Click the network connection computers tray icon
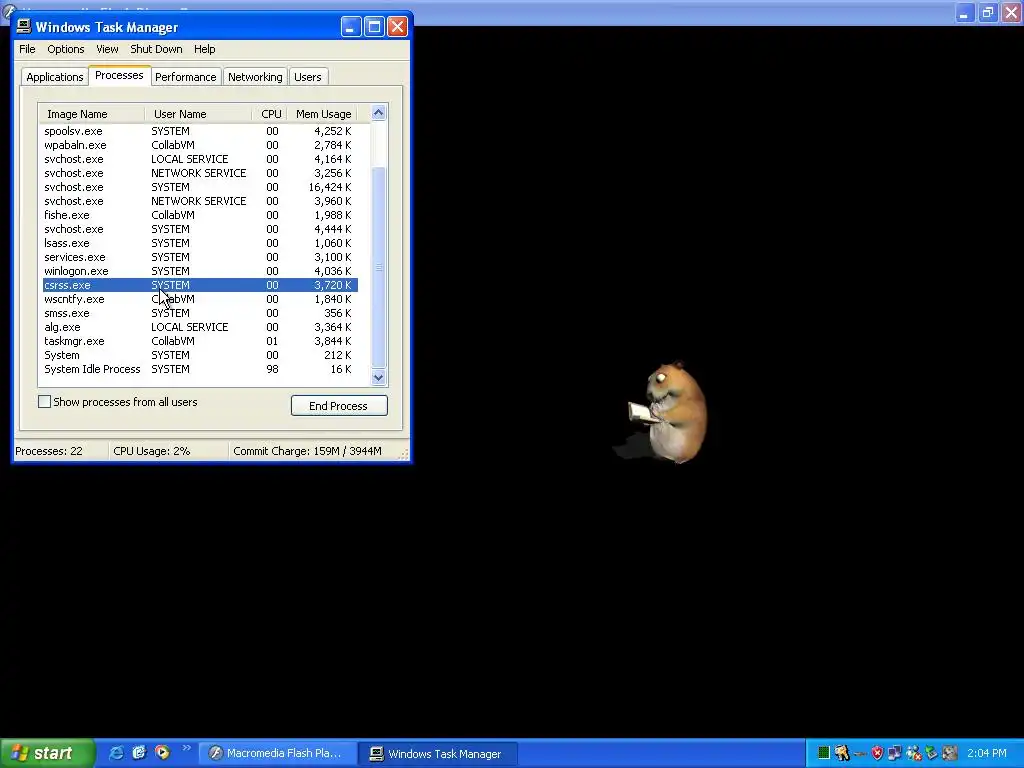 point(895,753)
